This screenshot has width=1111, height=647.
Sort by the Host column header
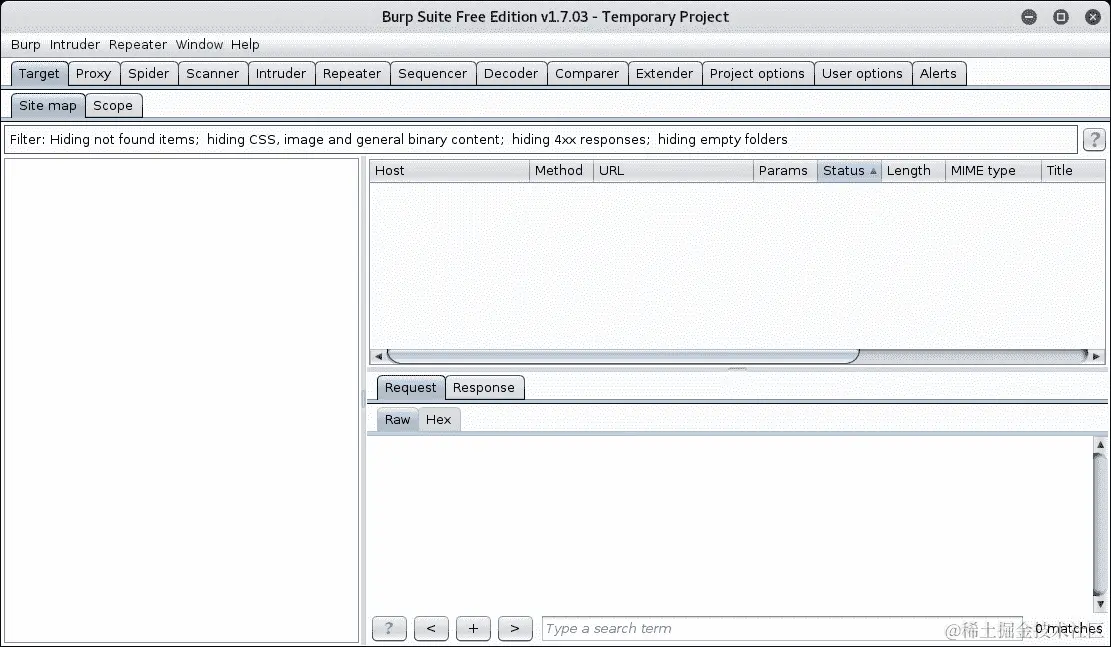click(449, 171)
